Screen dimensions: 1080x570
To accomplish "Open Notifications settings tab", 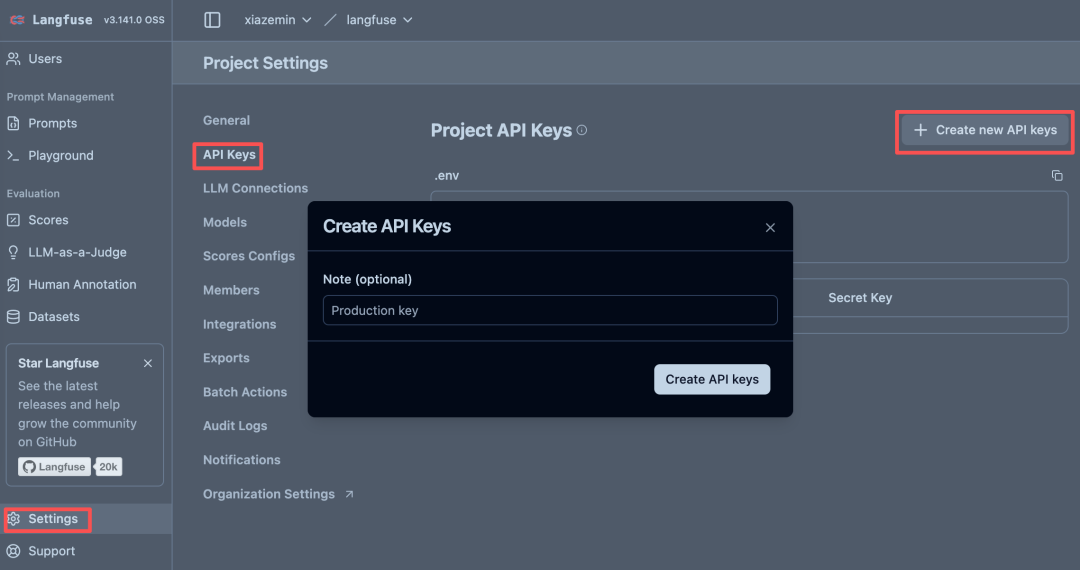I will tap(242, 460).
